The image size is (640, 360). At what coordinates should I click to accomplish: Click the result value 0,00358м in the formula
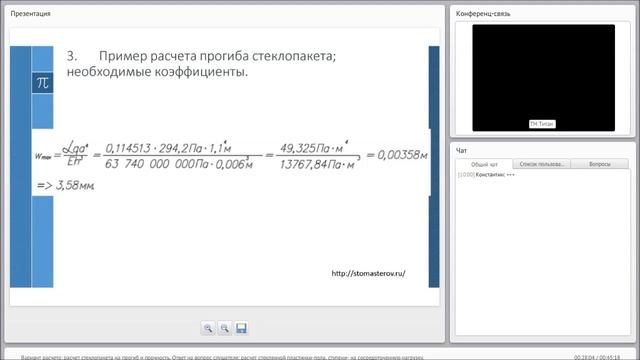click(x=402, y=155)
